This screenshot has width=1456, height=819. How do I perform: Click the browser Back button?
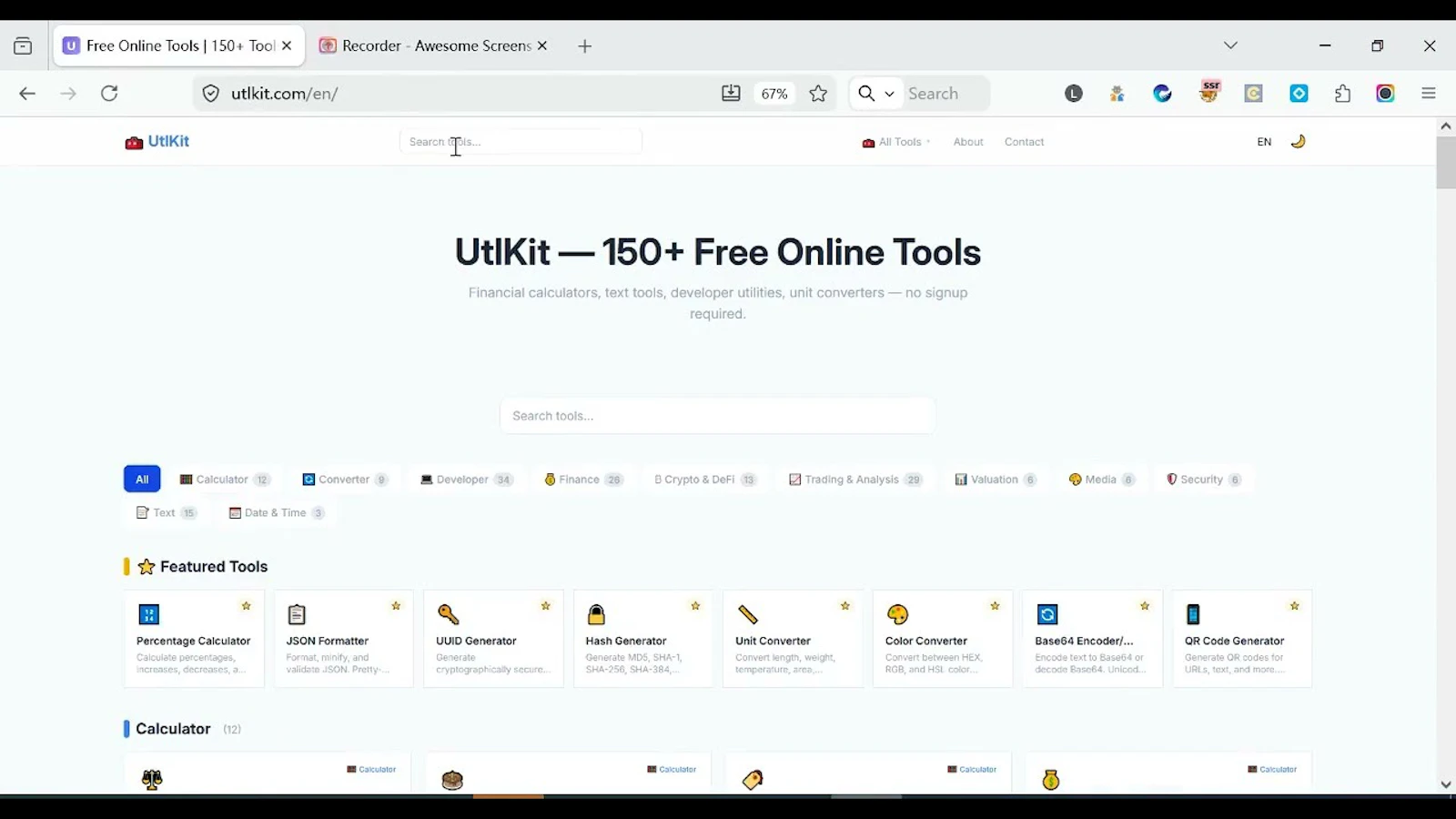(x=27, y=94)
